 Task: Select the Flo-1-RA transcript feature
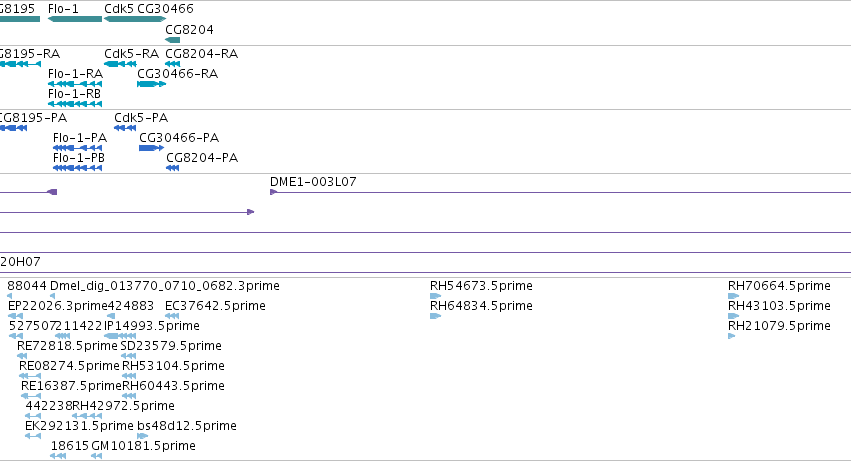coord(75,84)
